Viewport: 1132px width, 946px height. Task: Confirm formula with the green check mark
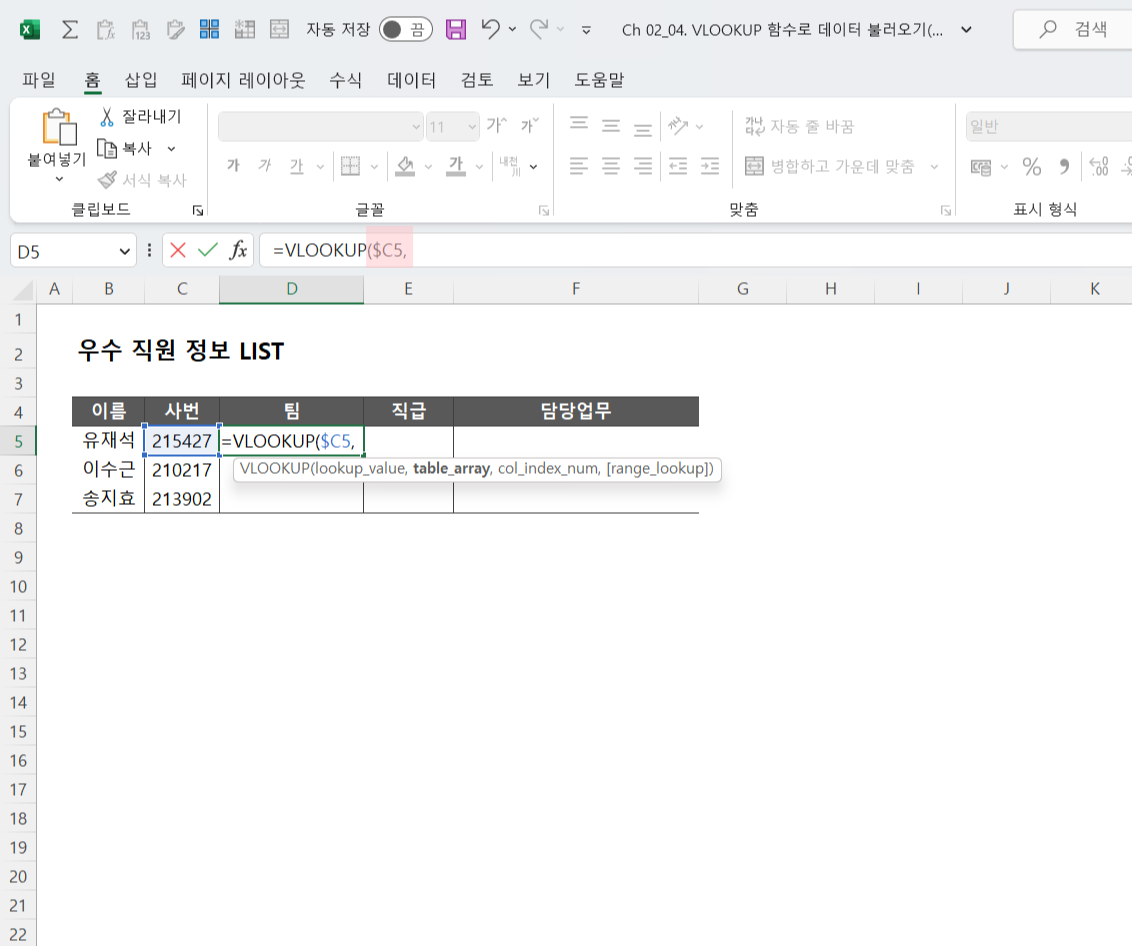208,250
